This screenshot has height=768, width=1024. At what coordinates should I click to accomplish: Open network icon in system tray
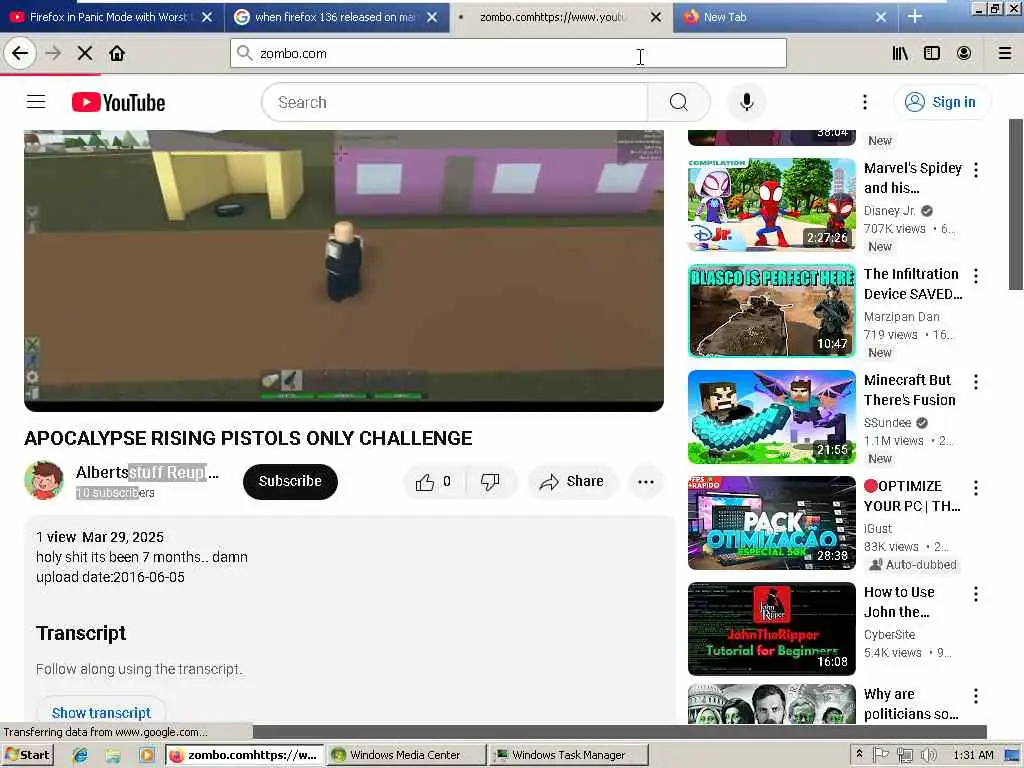(x=904, y=755)
